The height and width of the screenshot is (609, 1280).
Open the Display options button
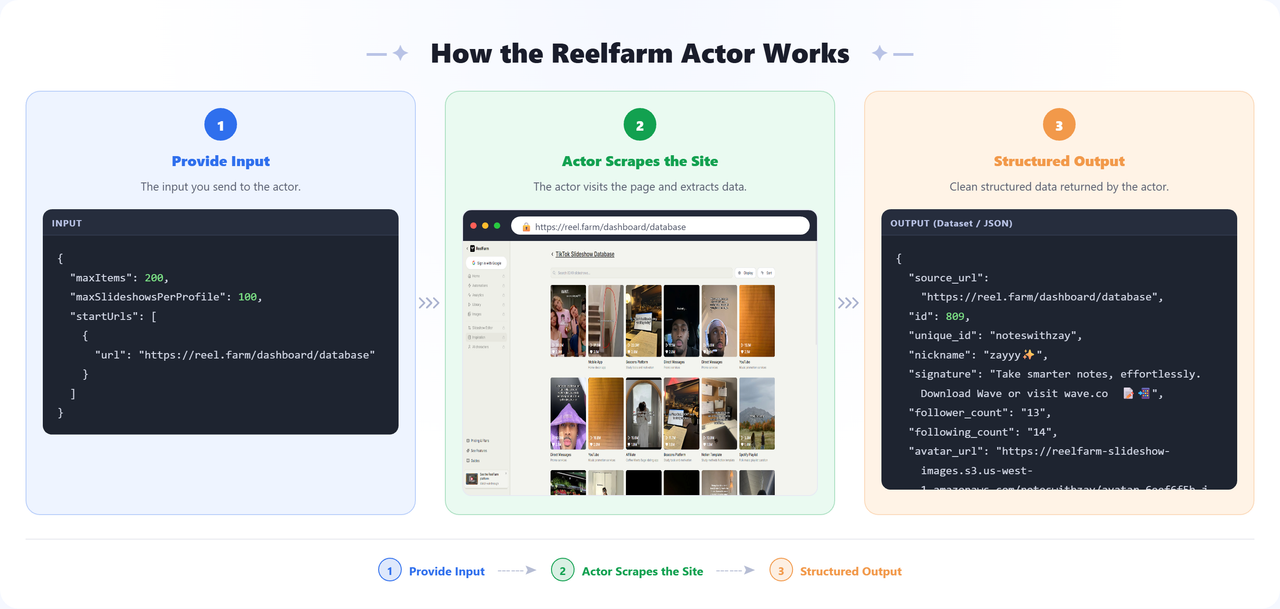pyautogui.click(x=745, y=273)
